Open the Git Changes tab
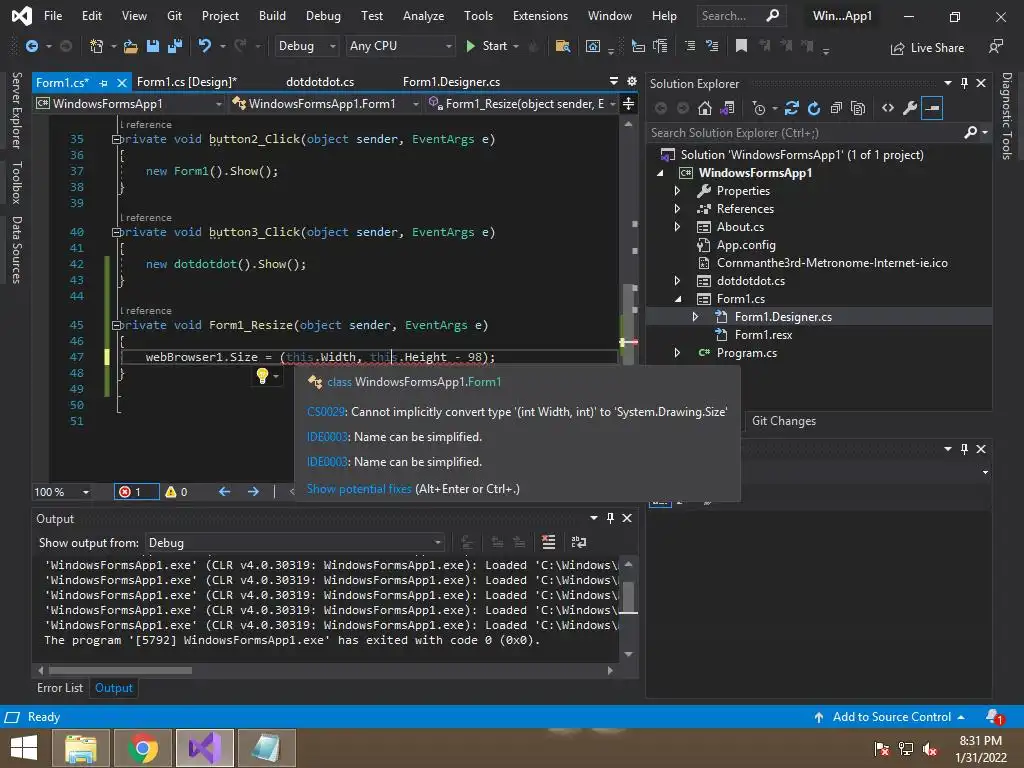Image resolution: width=1024 pixels, height=768 pixels. tap(784, 421)
